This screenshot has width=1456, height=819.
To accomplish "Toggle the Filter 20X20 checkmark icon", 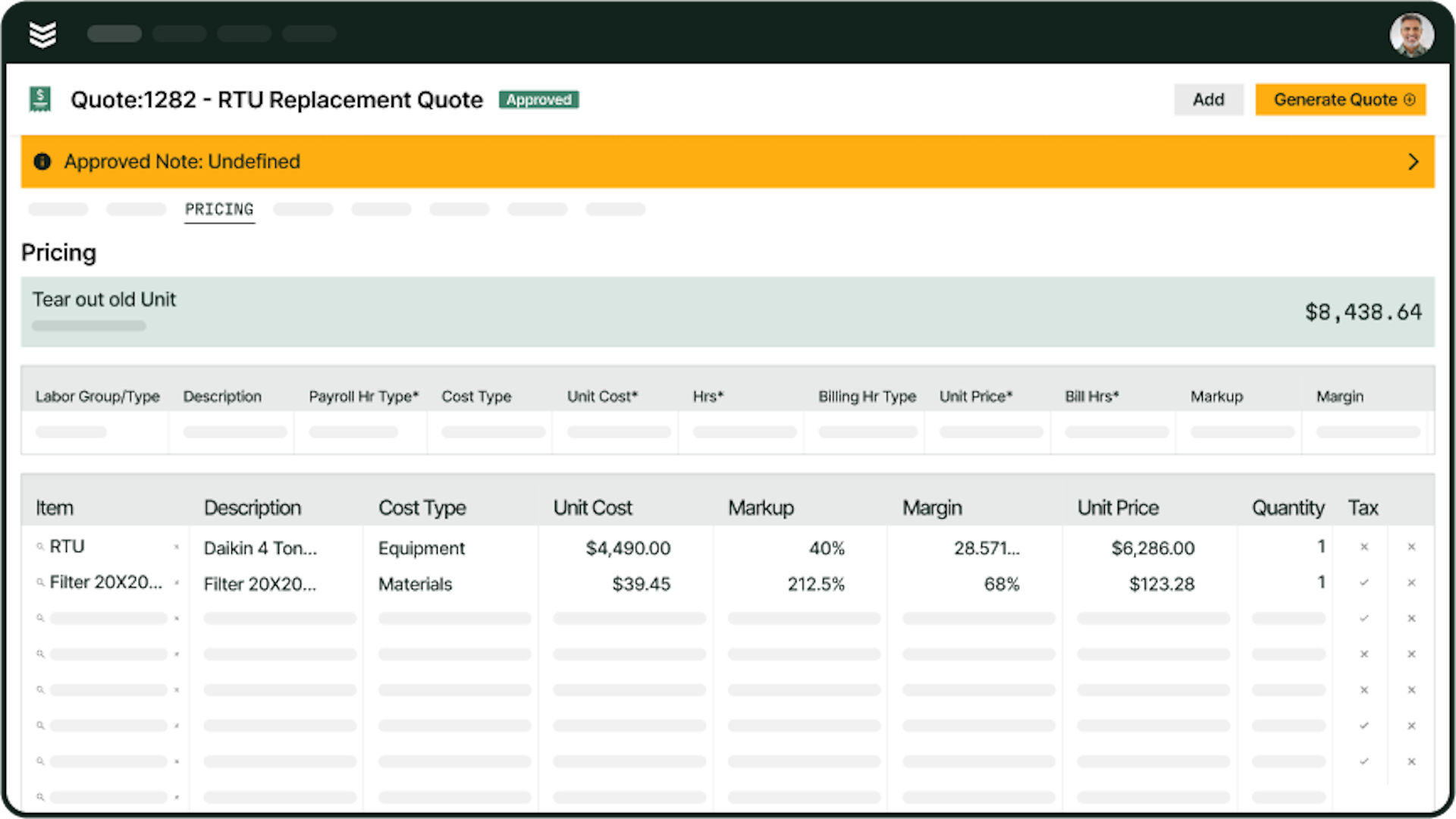I will [x=1364, y=583].
